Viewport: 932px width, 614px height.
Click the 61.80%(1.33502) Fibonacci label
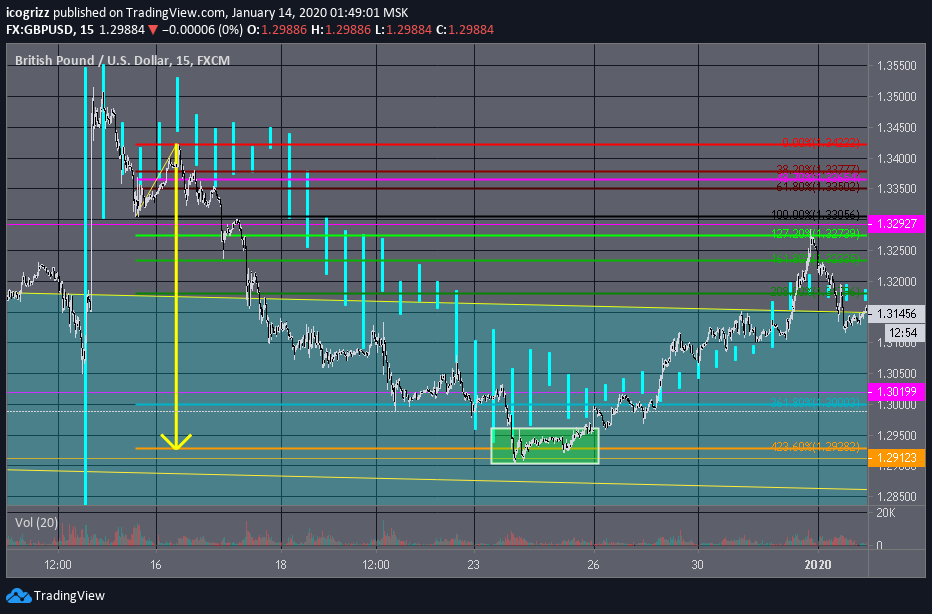pos(818,187)
